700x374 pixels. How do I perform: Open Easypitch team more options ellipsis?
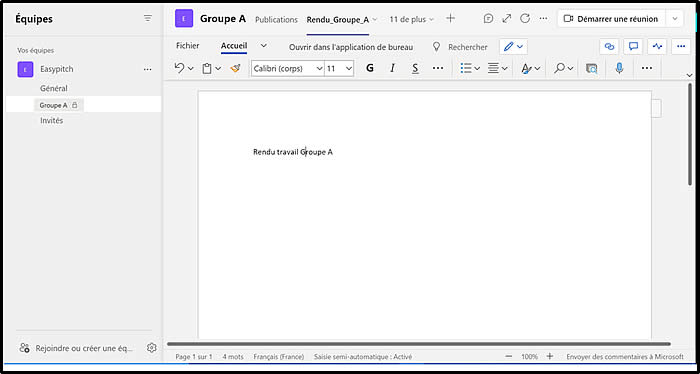pyautogui.click(x=147, y=69)
